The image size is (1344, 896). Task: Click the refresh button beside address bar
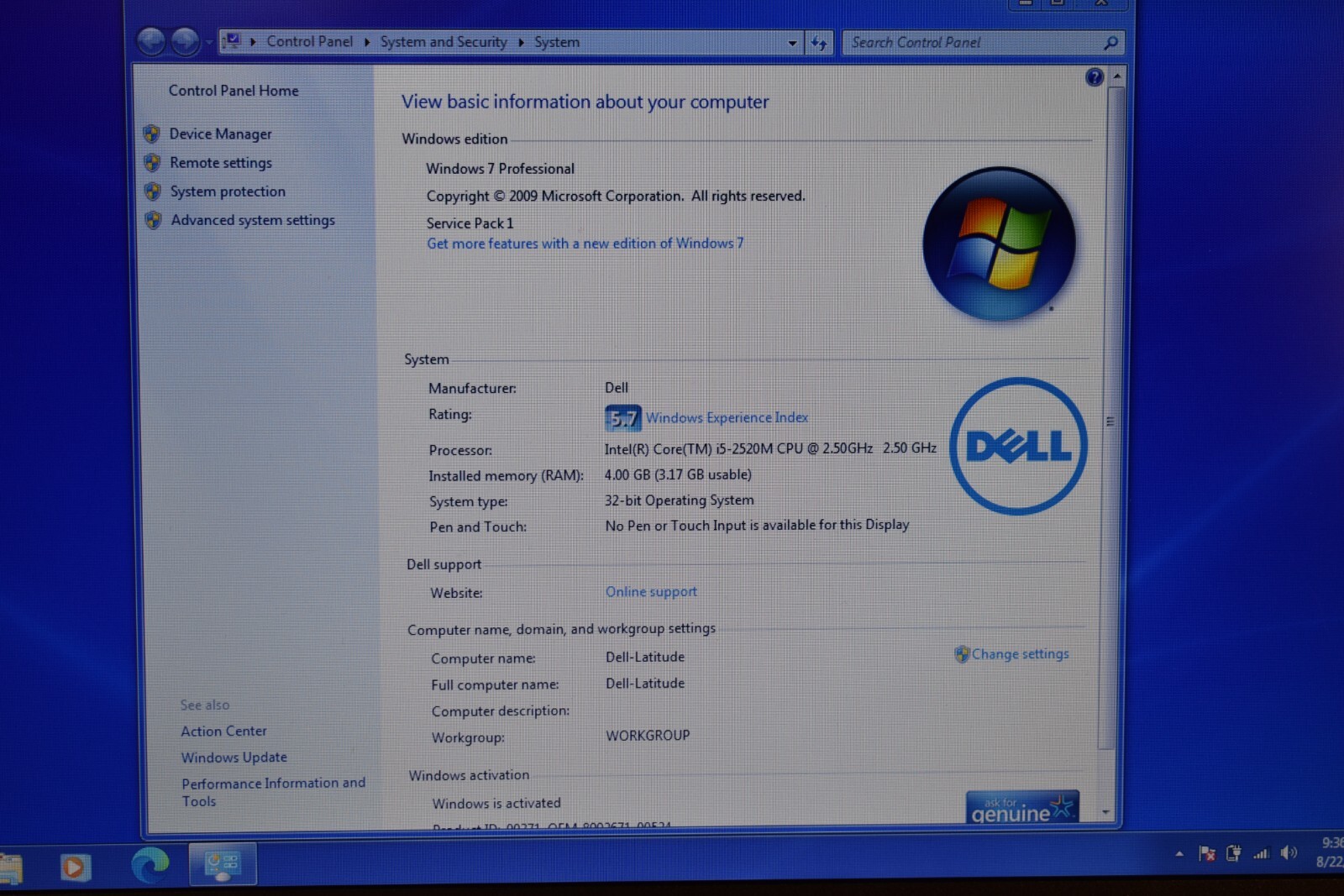tap(819, 43)
